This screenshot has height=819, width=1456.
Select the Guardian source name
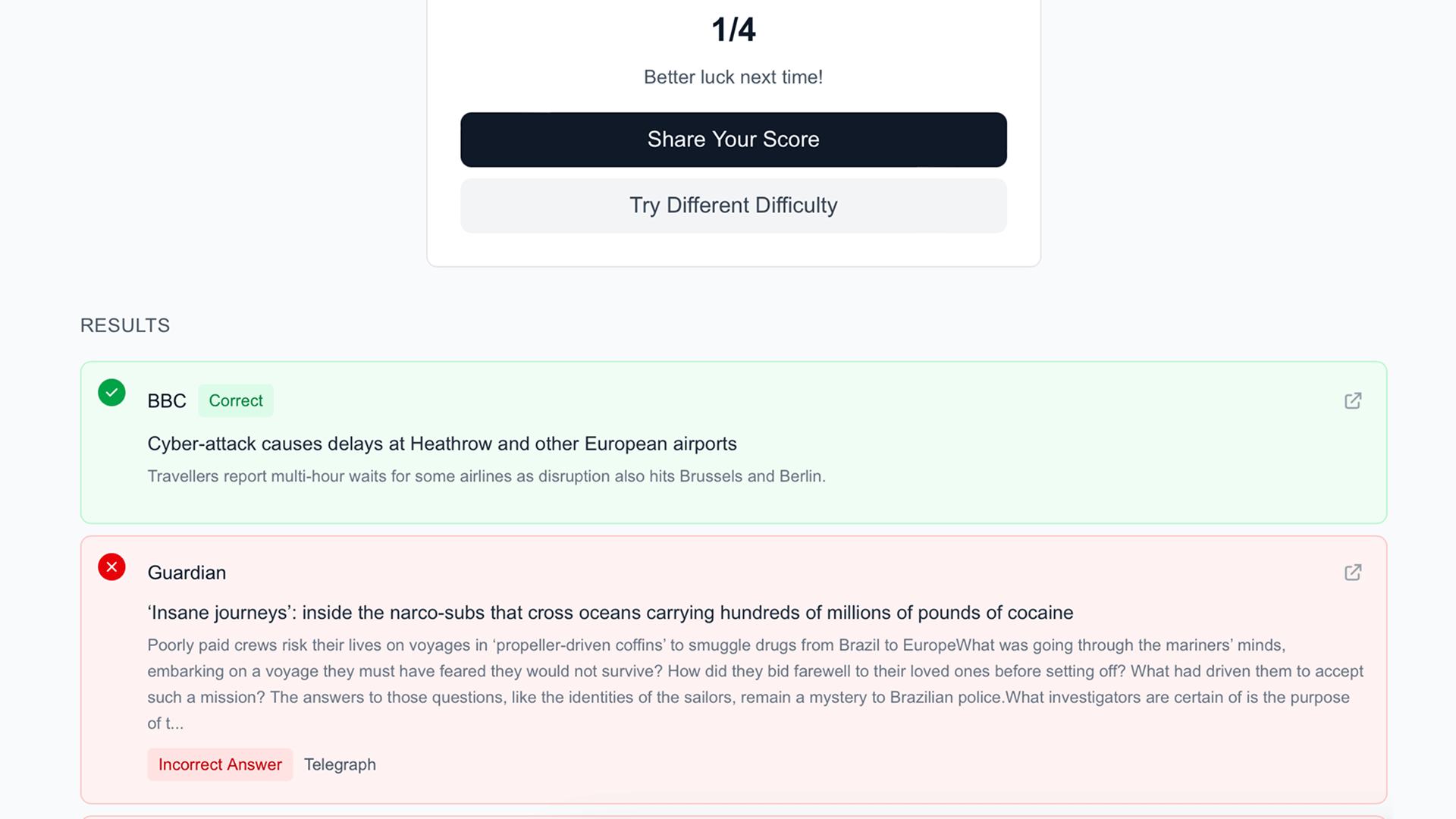tap(187, 573)
